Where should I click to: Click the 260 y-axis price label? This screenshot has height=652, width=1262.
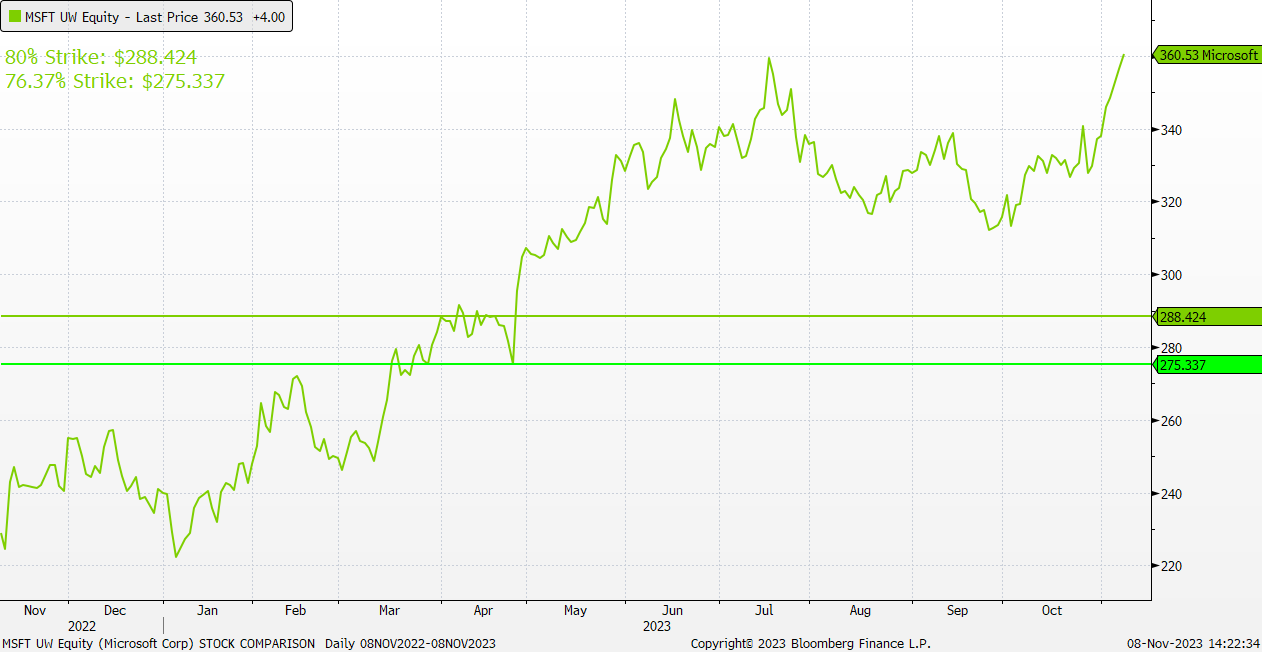click(1172, 421)
